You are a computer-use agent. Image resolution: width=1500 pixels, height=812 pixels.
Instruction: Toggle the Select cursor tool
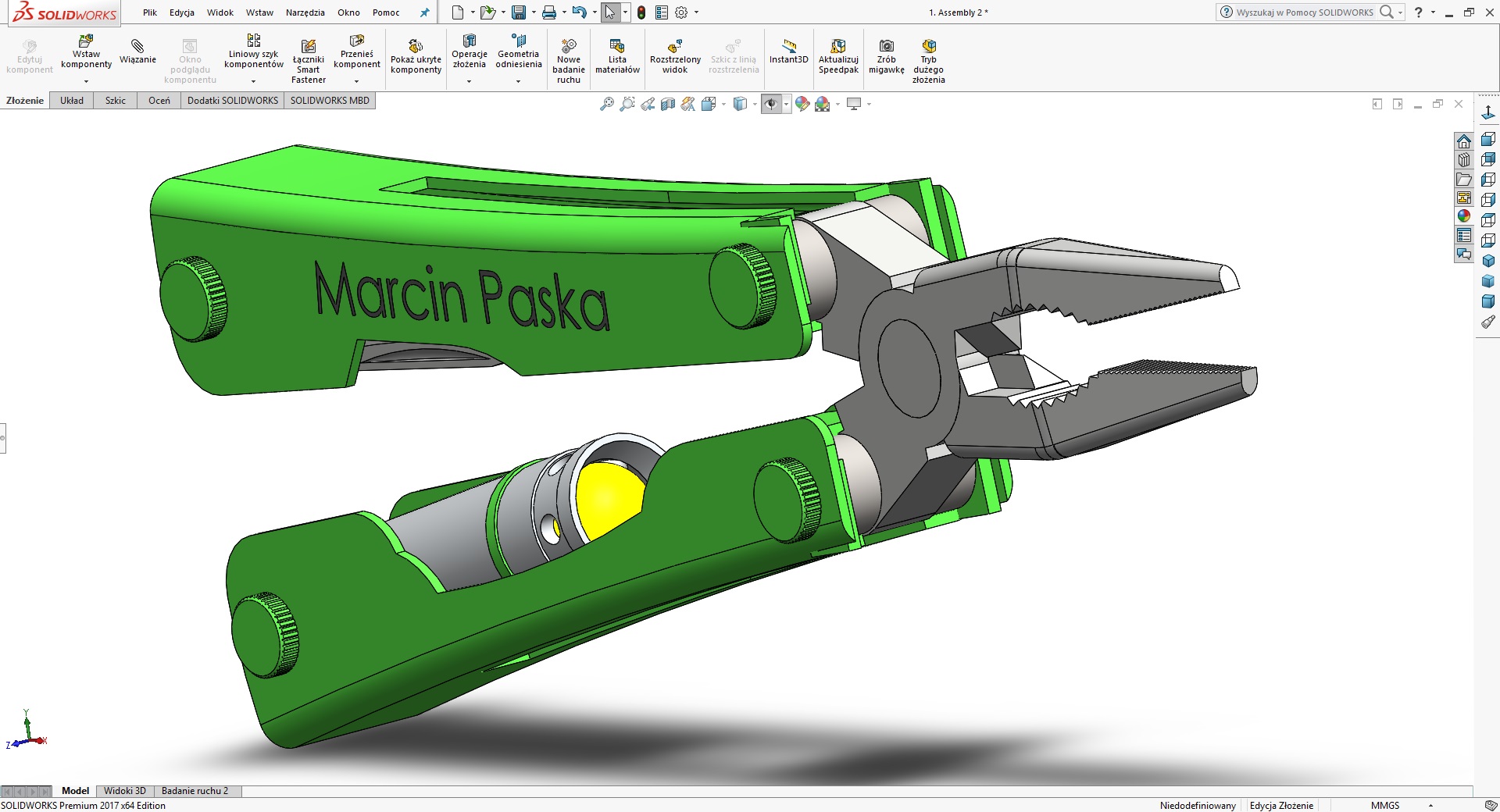610,12
